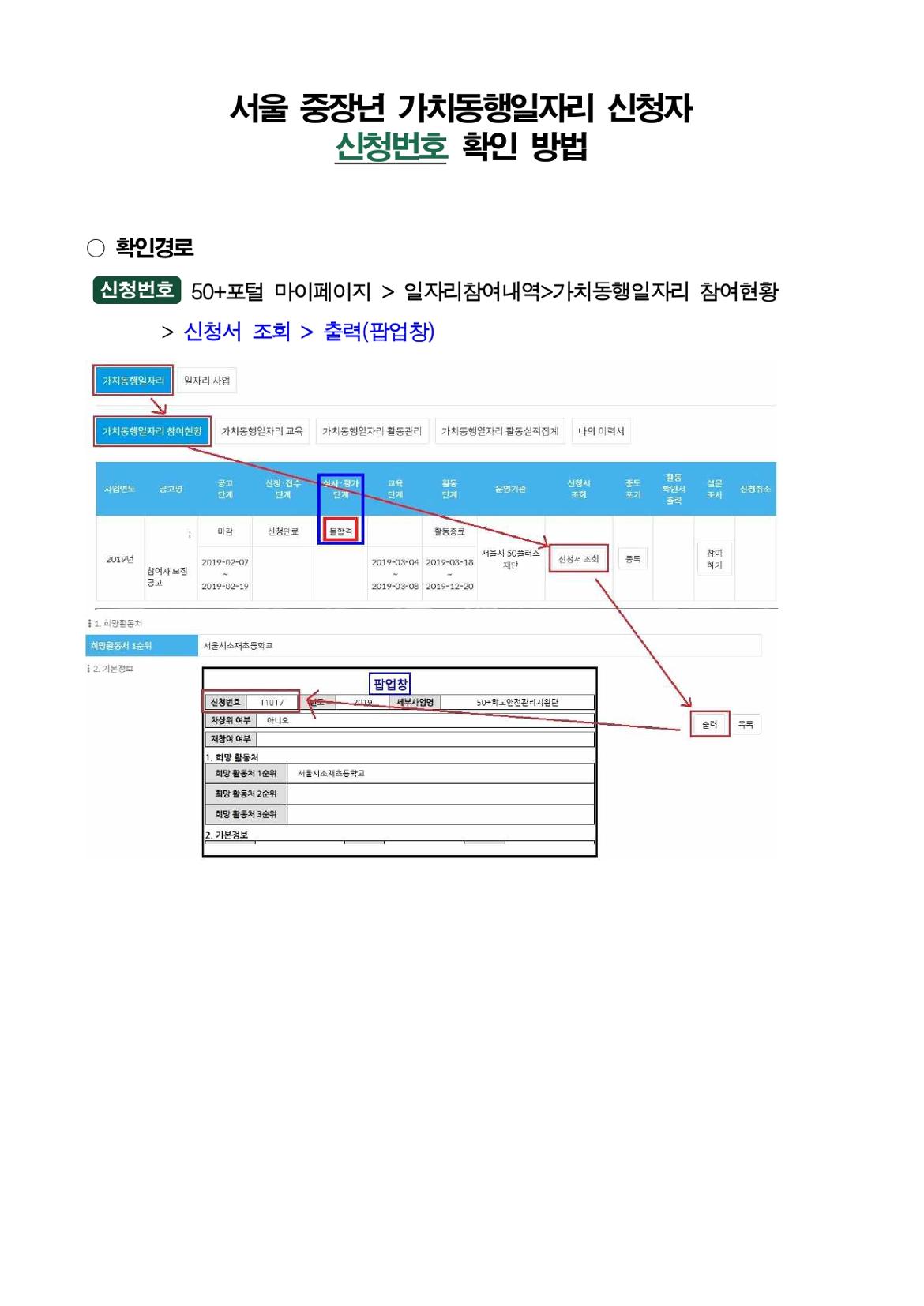Screen dimensions: 924x1306
Task: Click the 서울시 50플러스 재단 cell
Action: [511, 559]
